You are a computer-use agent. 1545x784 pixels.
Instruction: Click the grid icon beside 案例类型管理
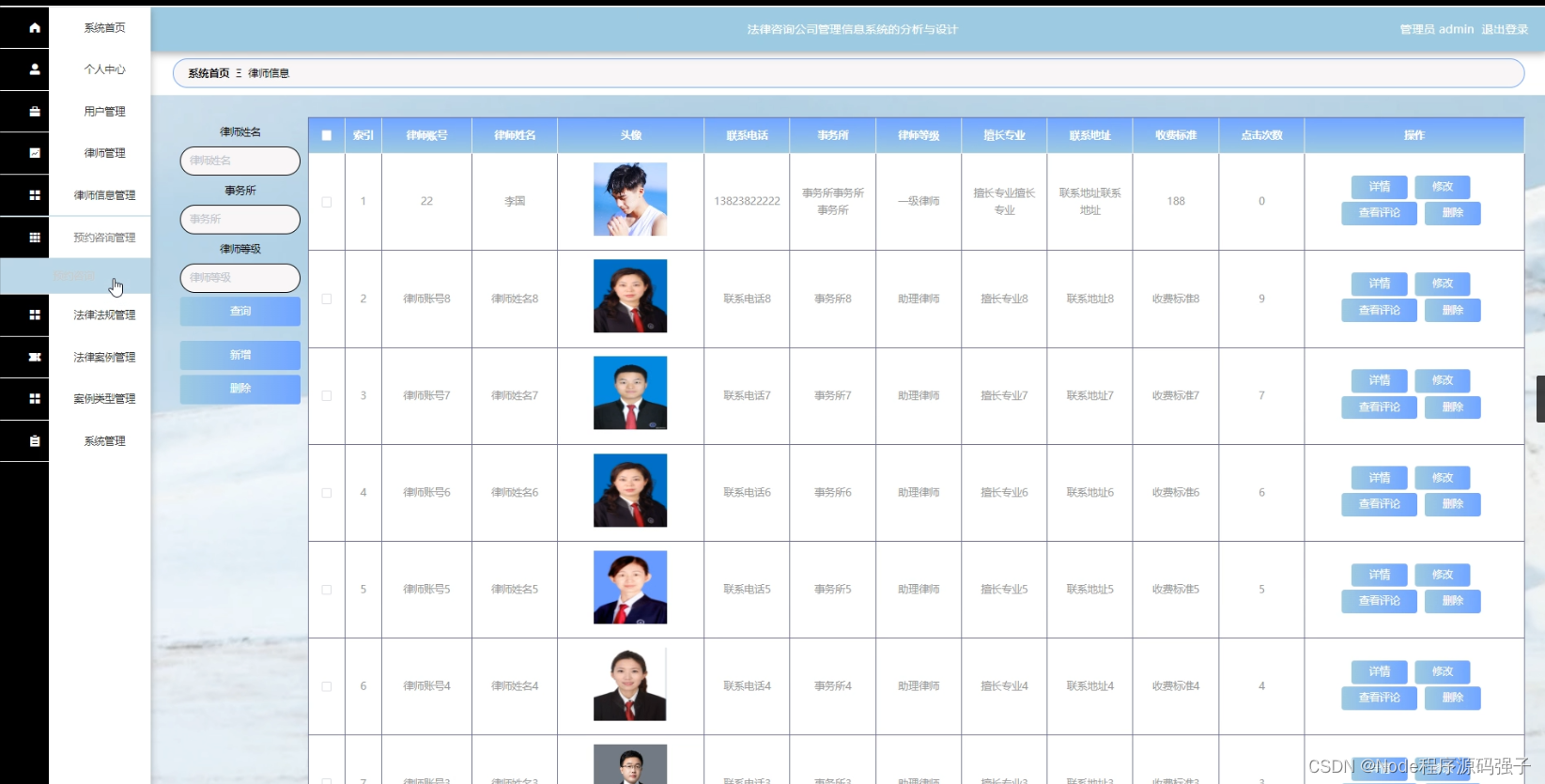pyautogui.click(x=35, y=399)
